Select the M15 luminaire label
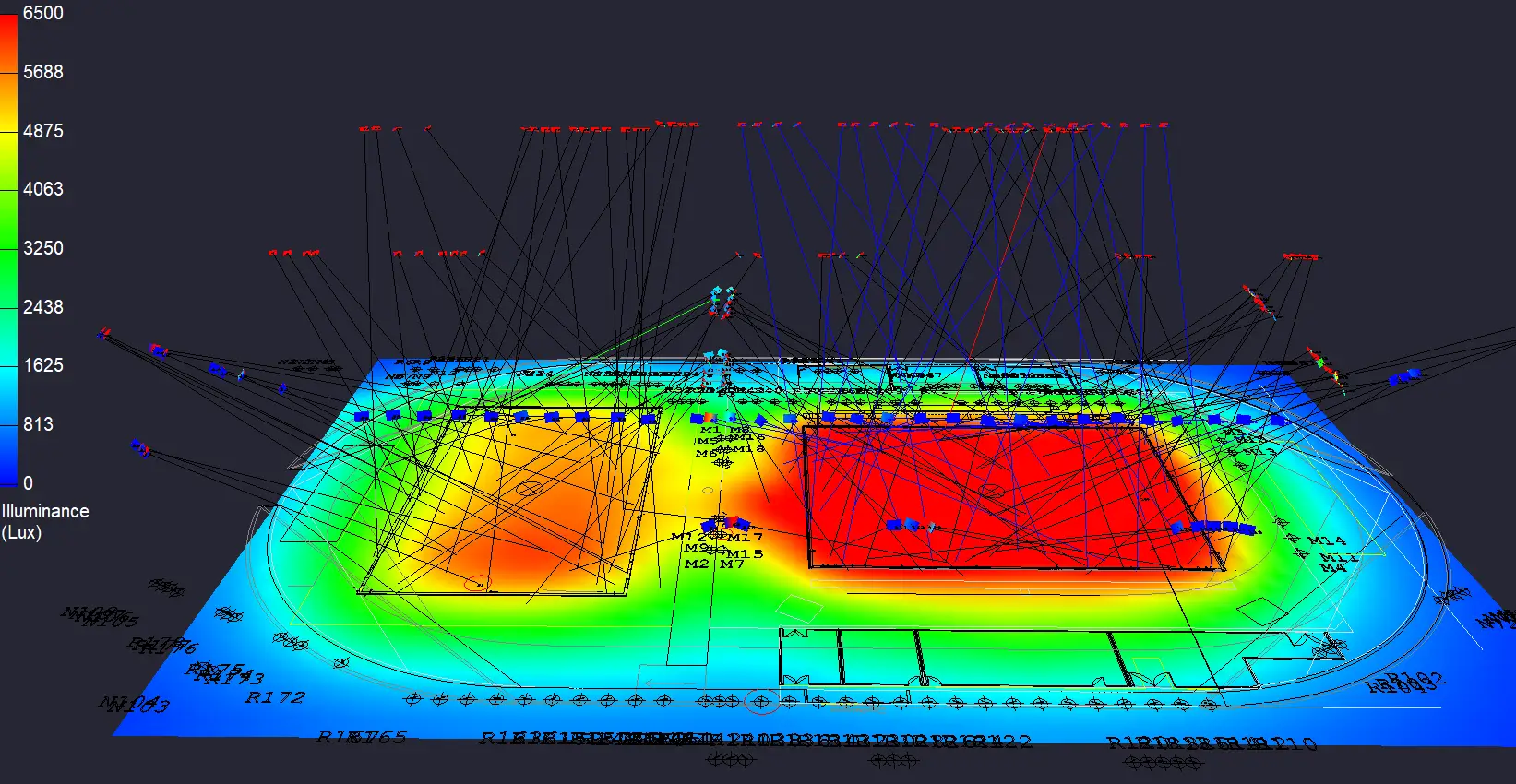The height and width of the screenshot is (784, 1516). (745, 553)
